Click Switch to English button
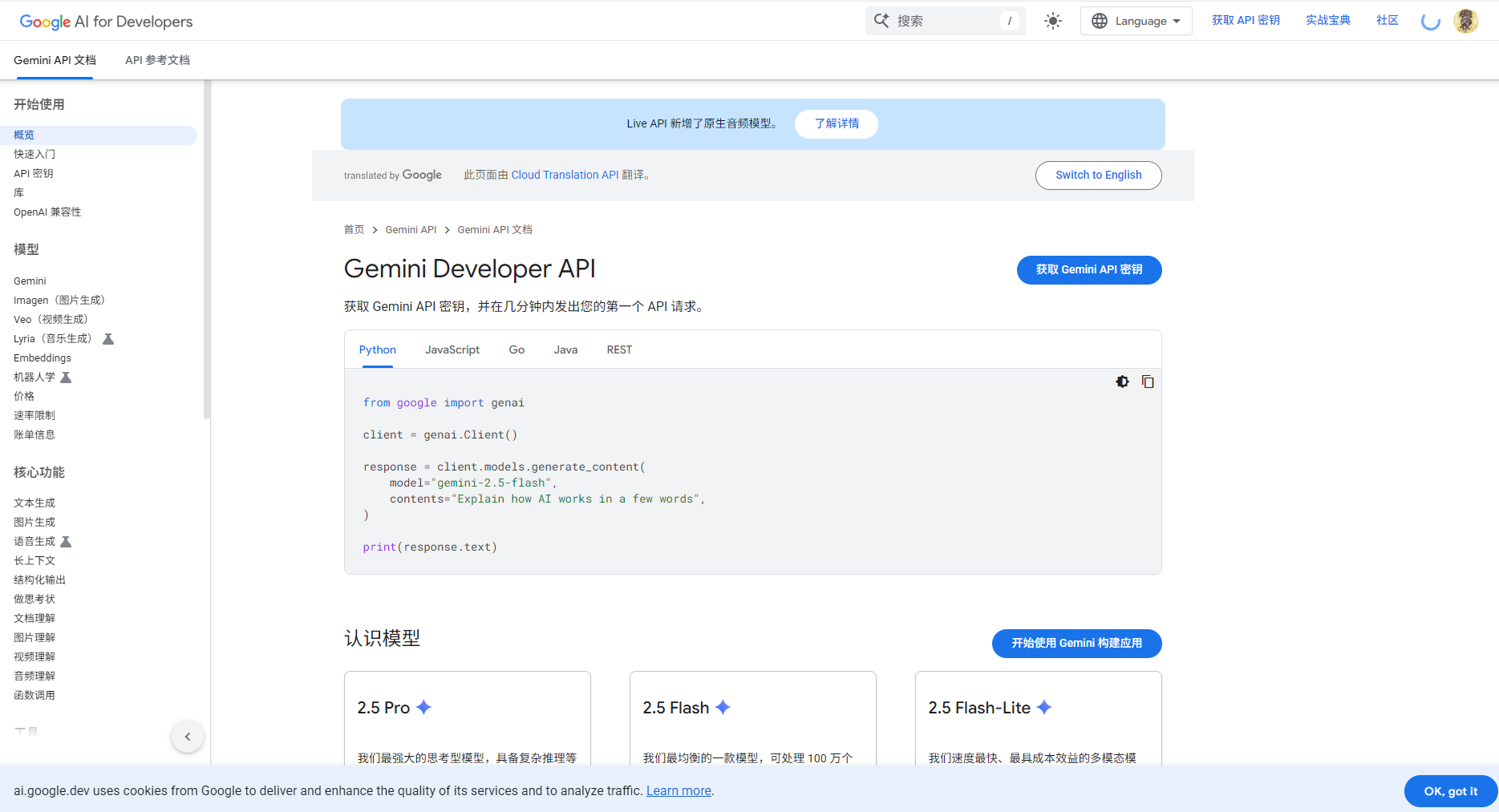This screenshot has width=1499, height=812. (1098, 176)
